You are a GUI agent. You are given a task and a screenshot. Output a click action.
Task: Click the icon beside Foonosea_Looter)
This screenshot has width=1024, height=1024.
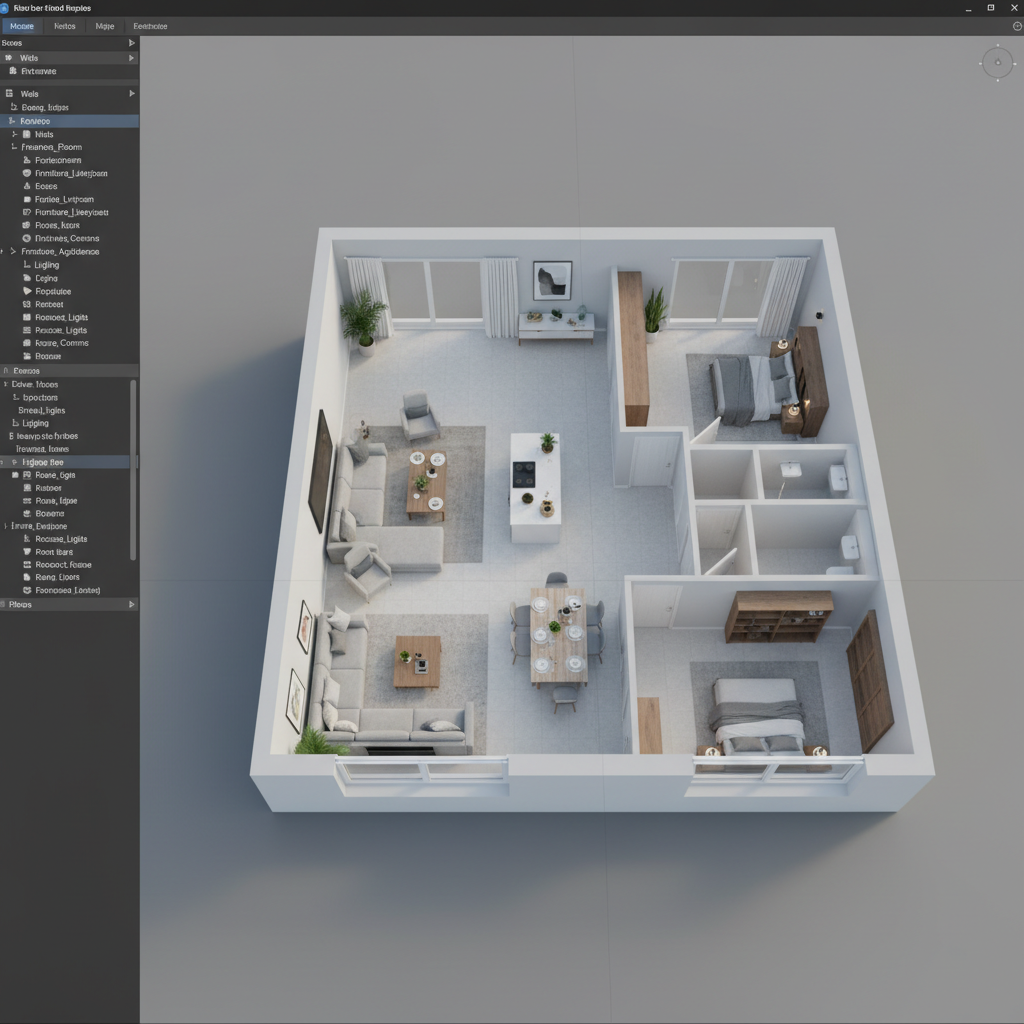[x=27, y=590]
